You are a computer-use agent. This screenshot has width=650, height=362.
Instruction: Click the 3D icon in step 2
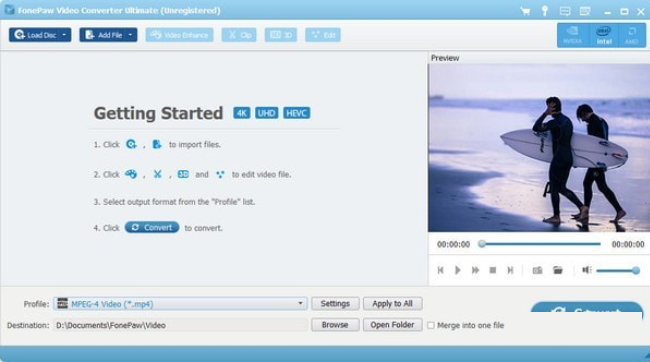(183, 174)
